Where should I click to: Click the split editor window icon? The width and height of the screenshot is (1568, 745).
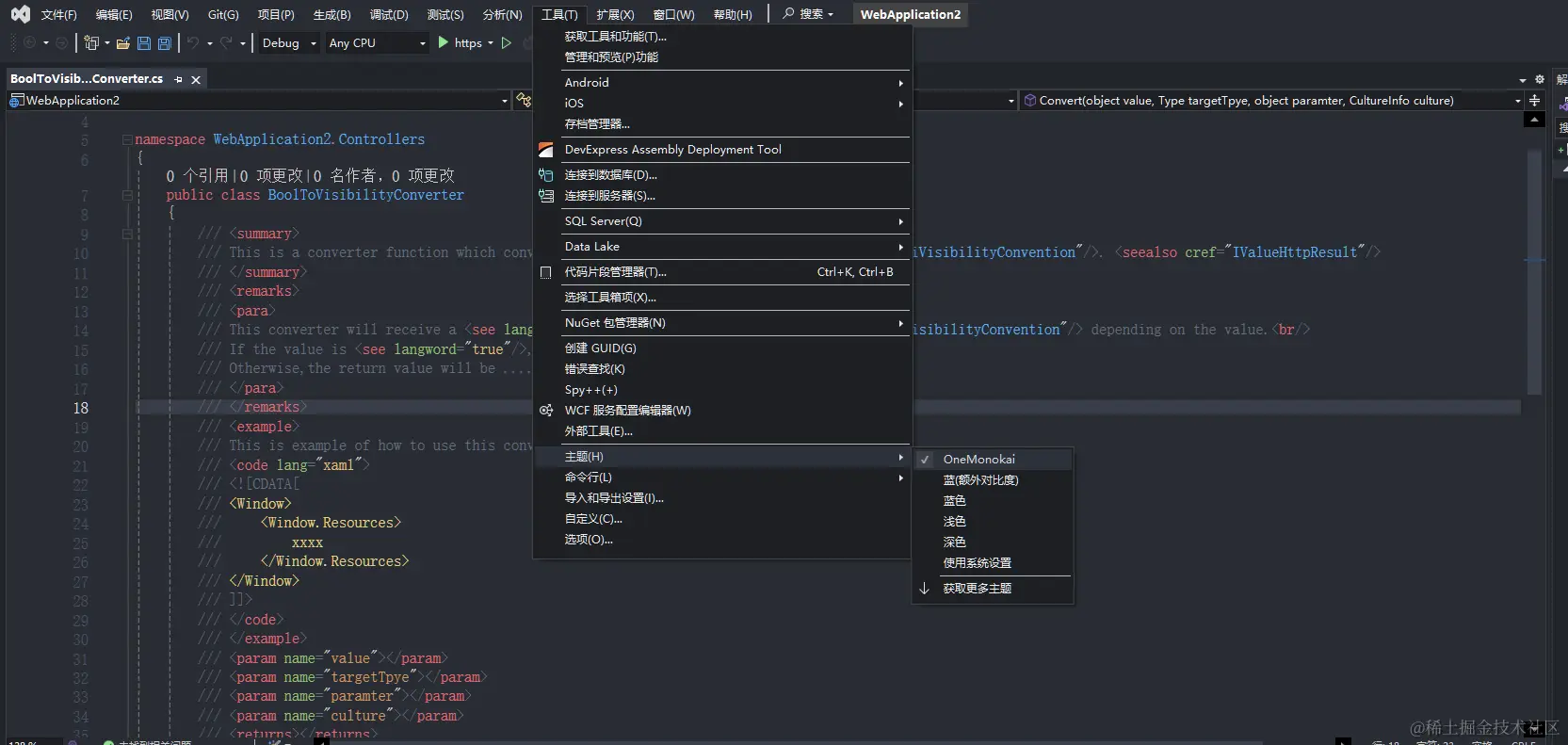[x=1535, y=100]
